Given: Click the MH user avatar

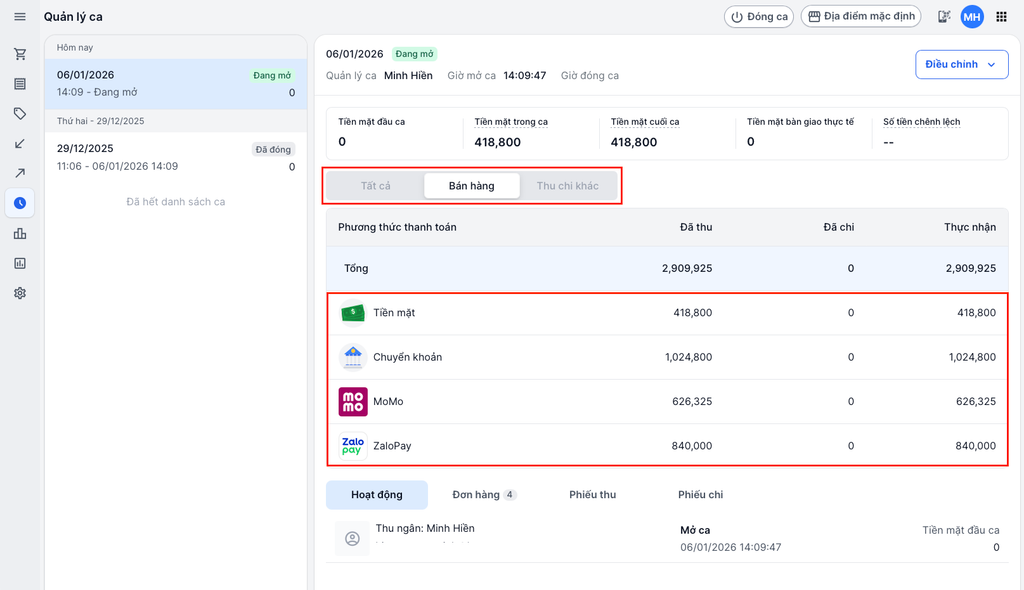Looking at the screenshot, I should (x=972, y=17).
